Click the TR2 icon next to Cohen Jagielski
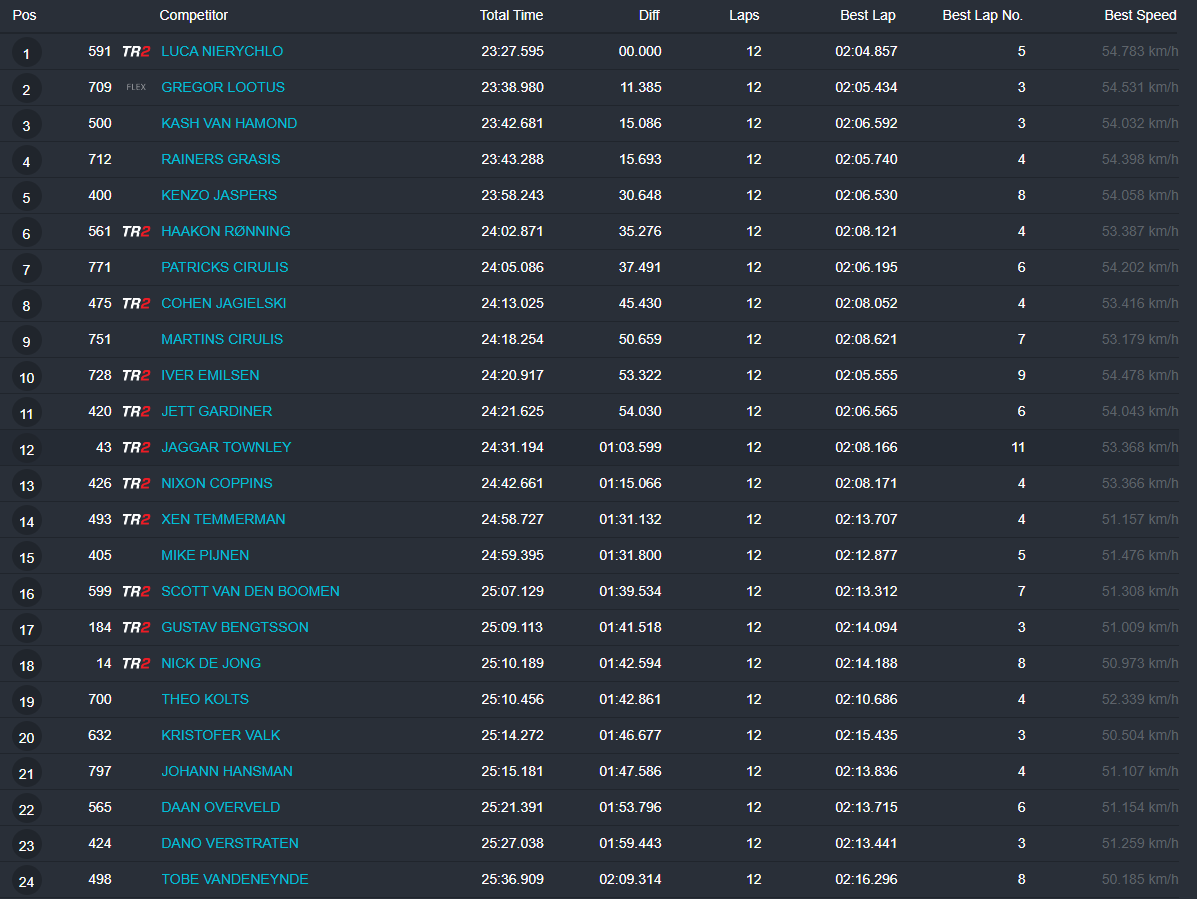 coord(136,304)
